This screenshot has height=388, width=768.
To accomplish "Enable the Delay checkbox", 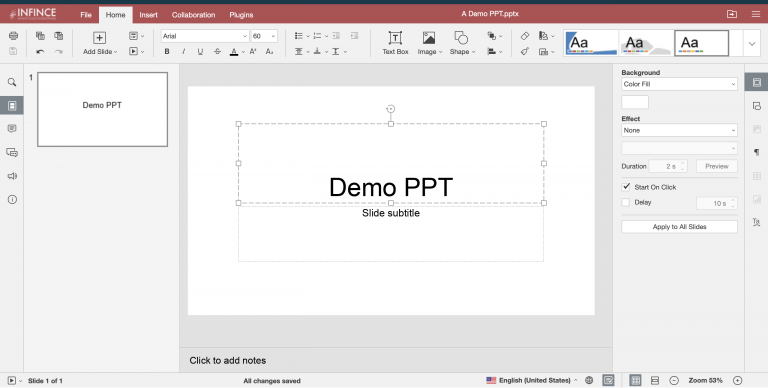I will pyautogui.click(x=625, y=202).
